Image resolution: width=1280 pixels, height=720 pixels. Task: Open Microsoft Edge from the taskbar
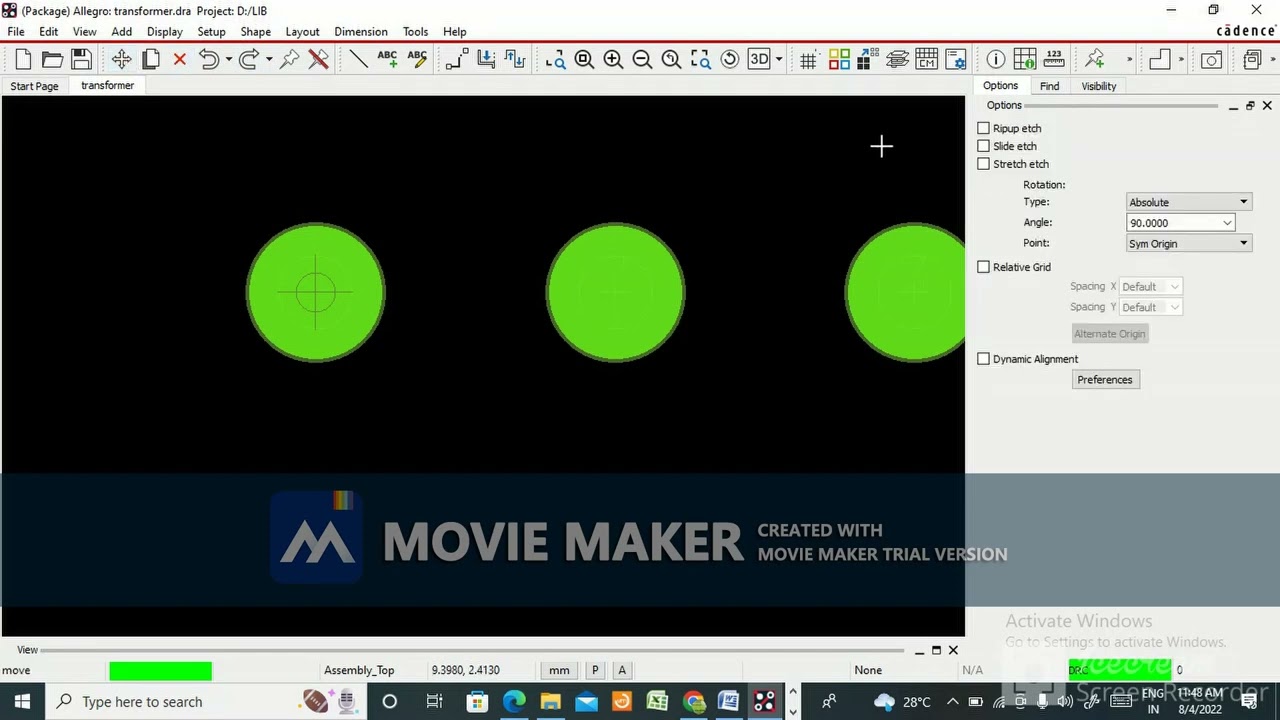[x=514, y=702]
